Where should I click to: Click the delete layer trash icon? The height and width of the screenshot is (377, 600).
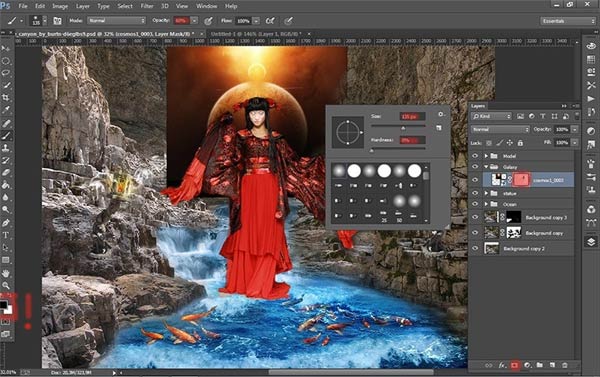point(564,365)
